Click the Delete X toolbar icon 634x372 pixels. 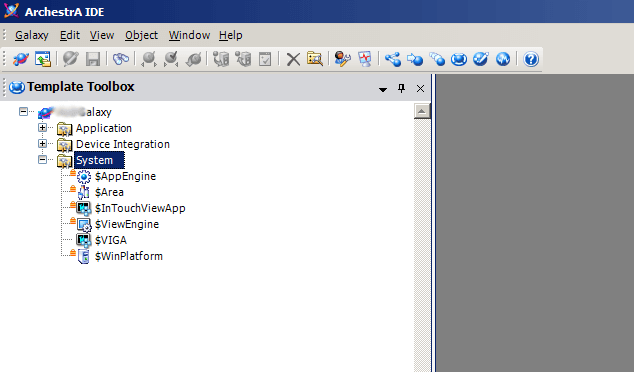coord(293,59)
